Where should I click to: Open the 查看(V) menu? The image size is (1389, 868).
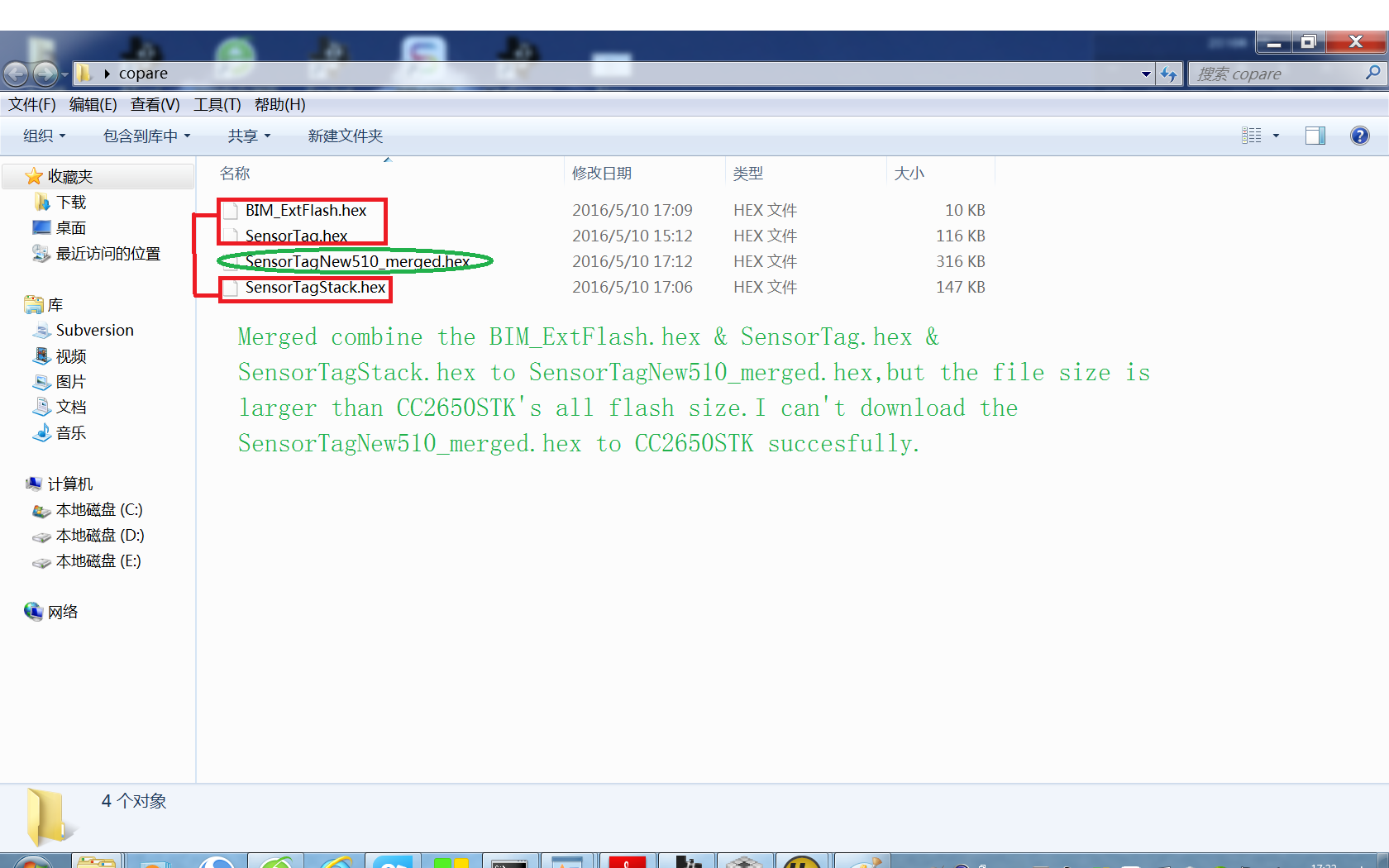[x=155, y=104]
